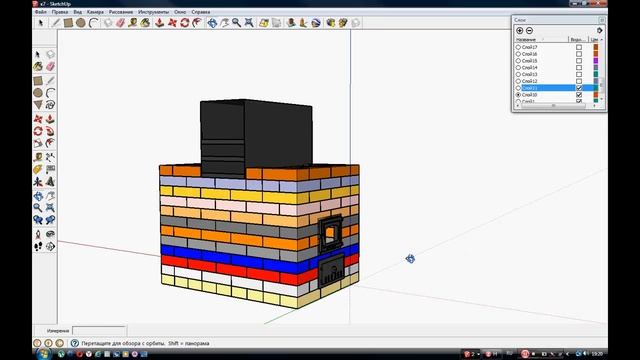Viewport: 640px width, 360px height.
Task: Open the Камера menu
Action: click(x=95, y=12)
